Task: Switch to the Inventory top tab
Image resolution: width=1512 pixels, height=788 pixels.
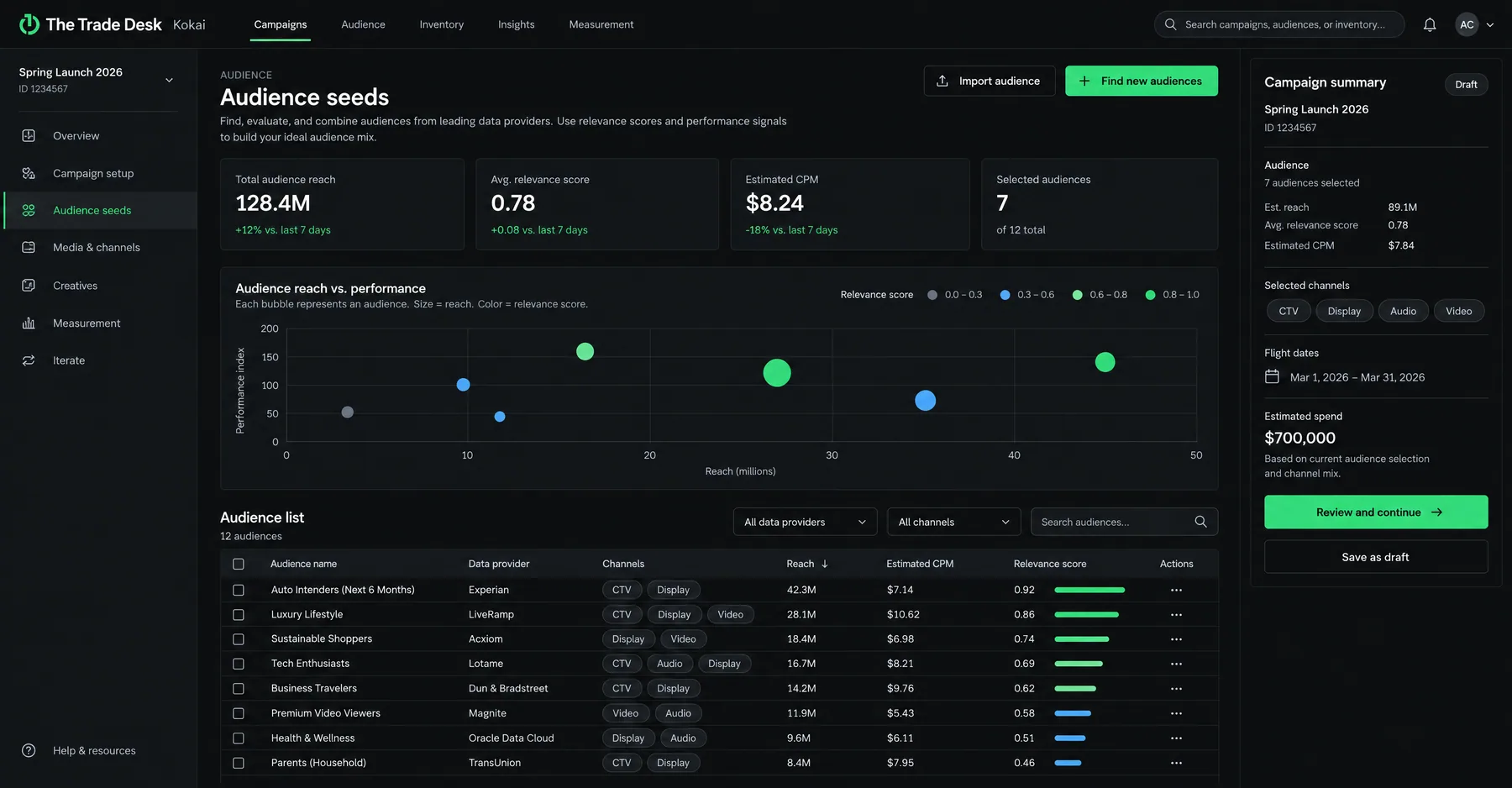Action: tap(442, 24)
